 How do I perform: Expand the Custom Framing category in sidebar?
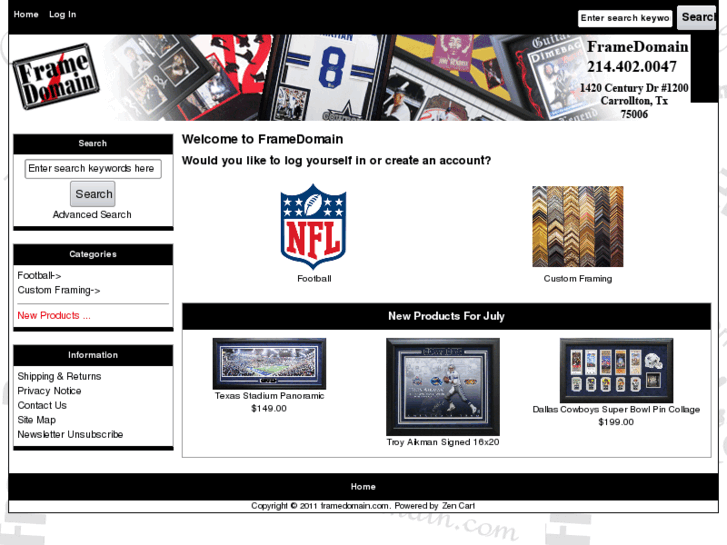coord(58,290)
